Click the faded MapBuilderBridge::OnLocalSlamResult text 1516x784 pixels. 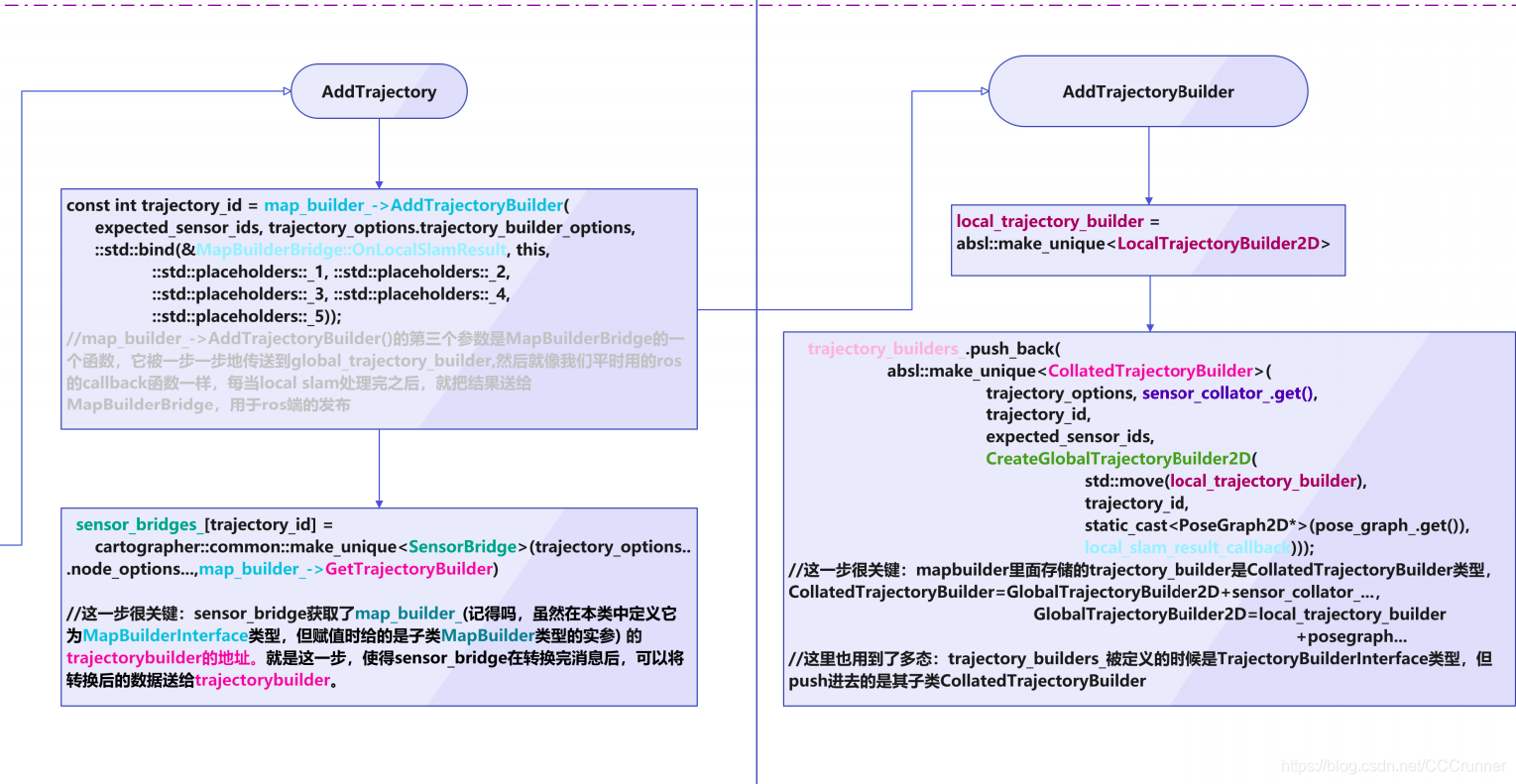point(351,250)
